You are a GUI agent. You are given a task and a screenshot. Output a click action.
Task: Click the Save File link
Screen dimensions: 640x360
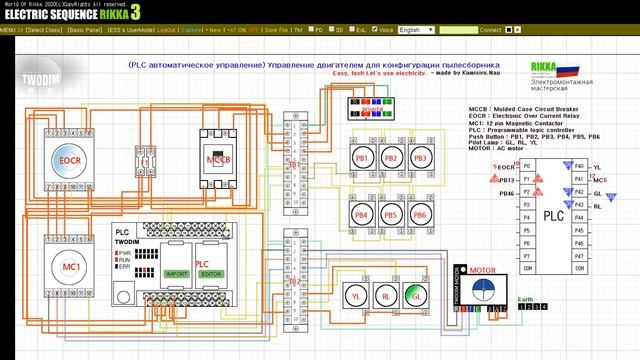(x=276, y=30)
